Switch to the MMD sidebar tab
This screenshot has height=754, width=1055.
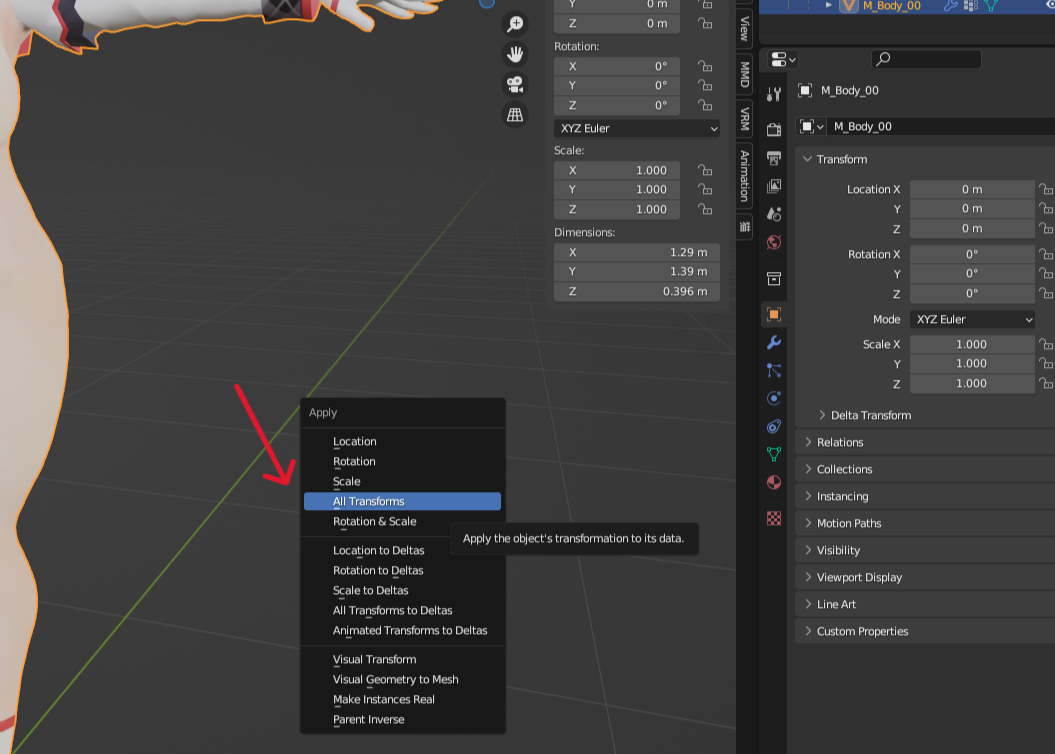tap(744, 74)
